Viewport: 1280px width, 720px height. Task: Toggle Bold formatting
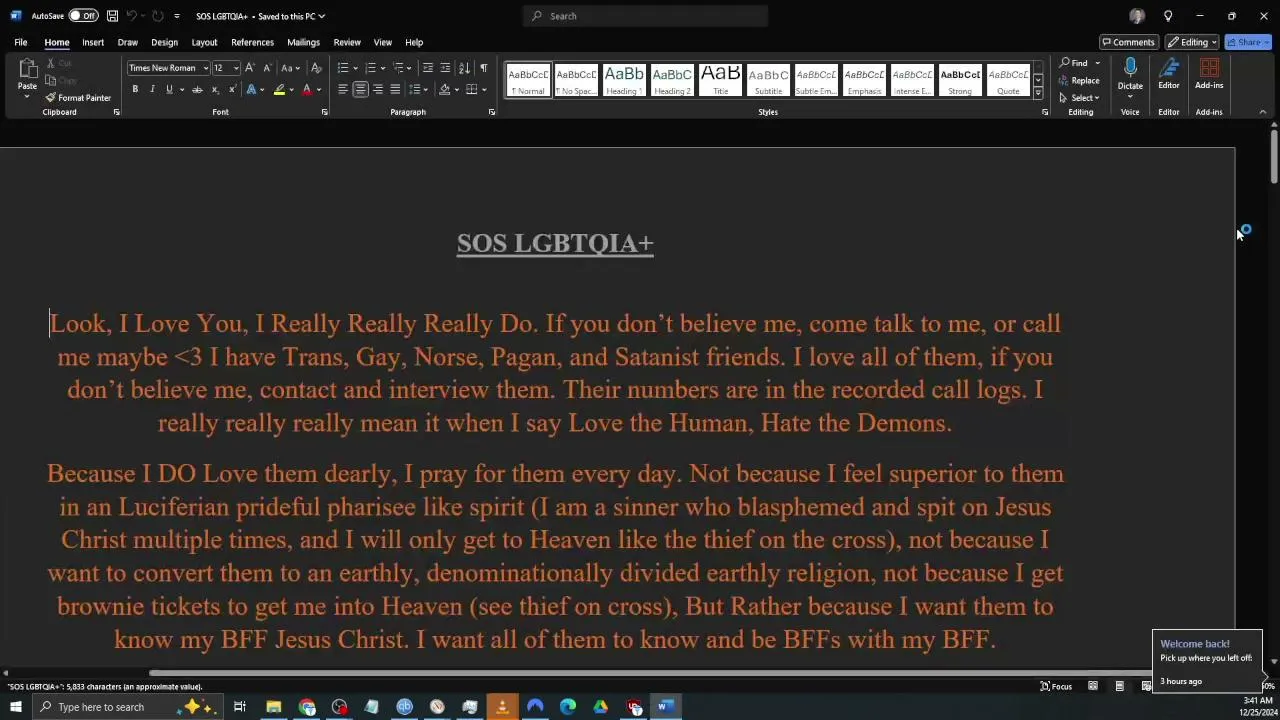click(x=135, y=90)
